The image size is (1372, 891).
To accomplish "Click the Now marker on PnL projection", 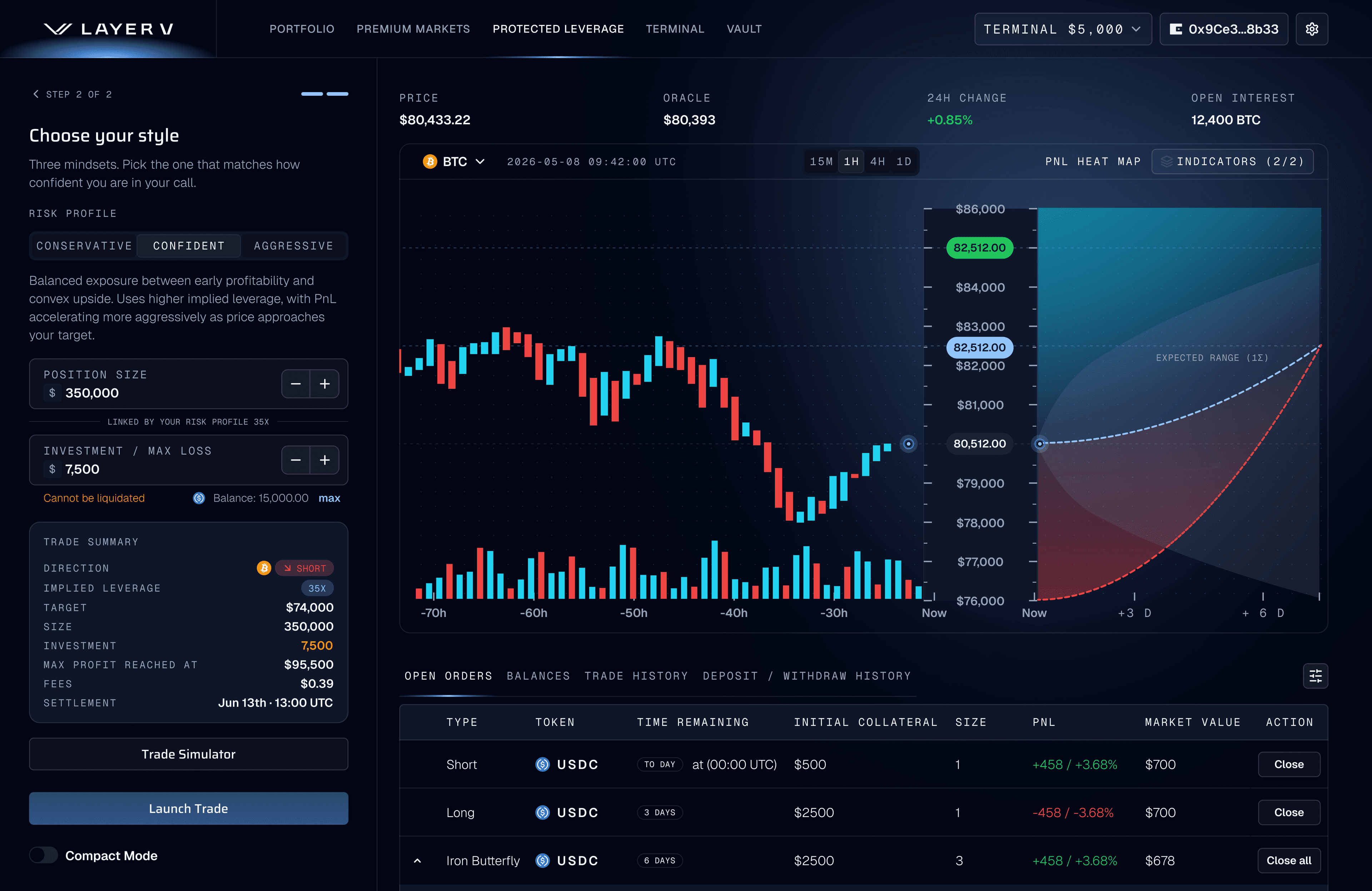I will [x=1039, y=444].
